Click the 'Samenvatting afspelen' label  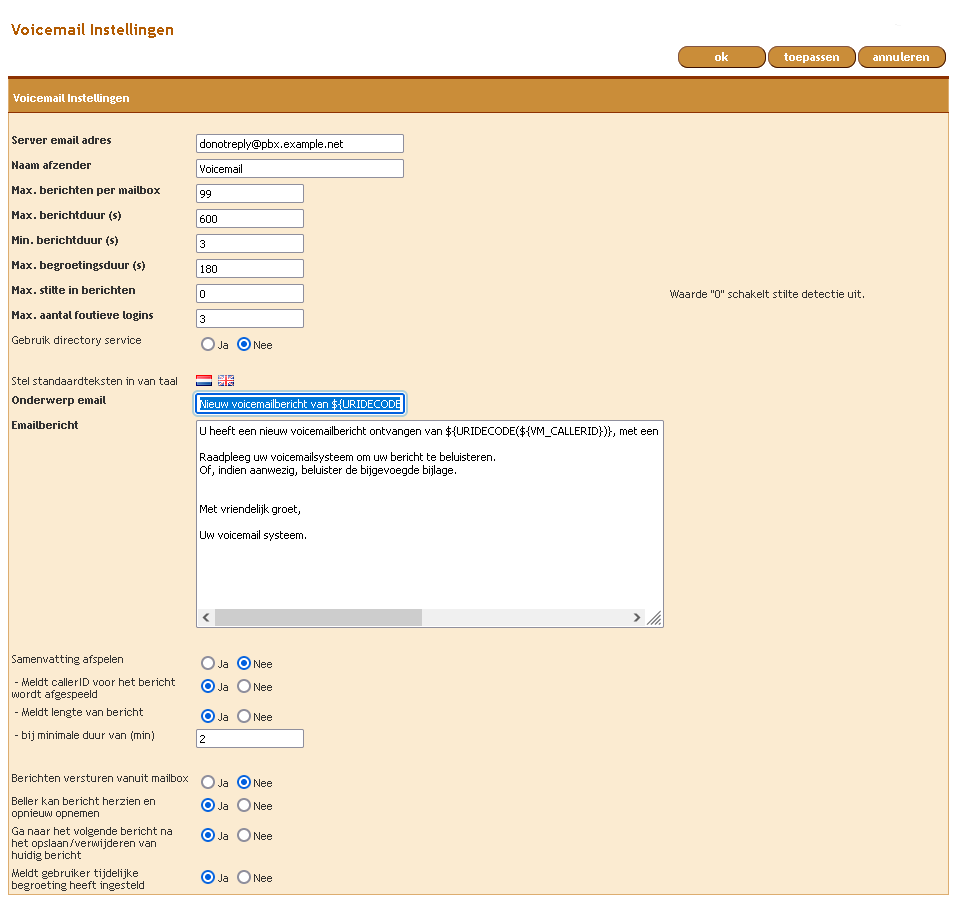[x=67, y=659]
